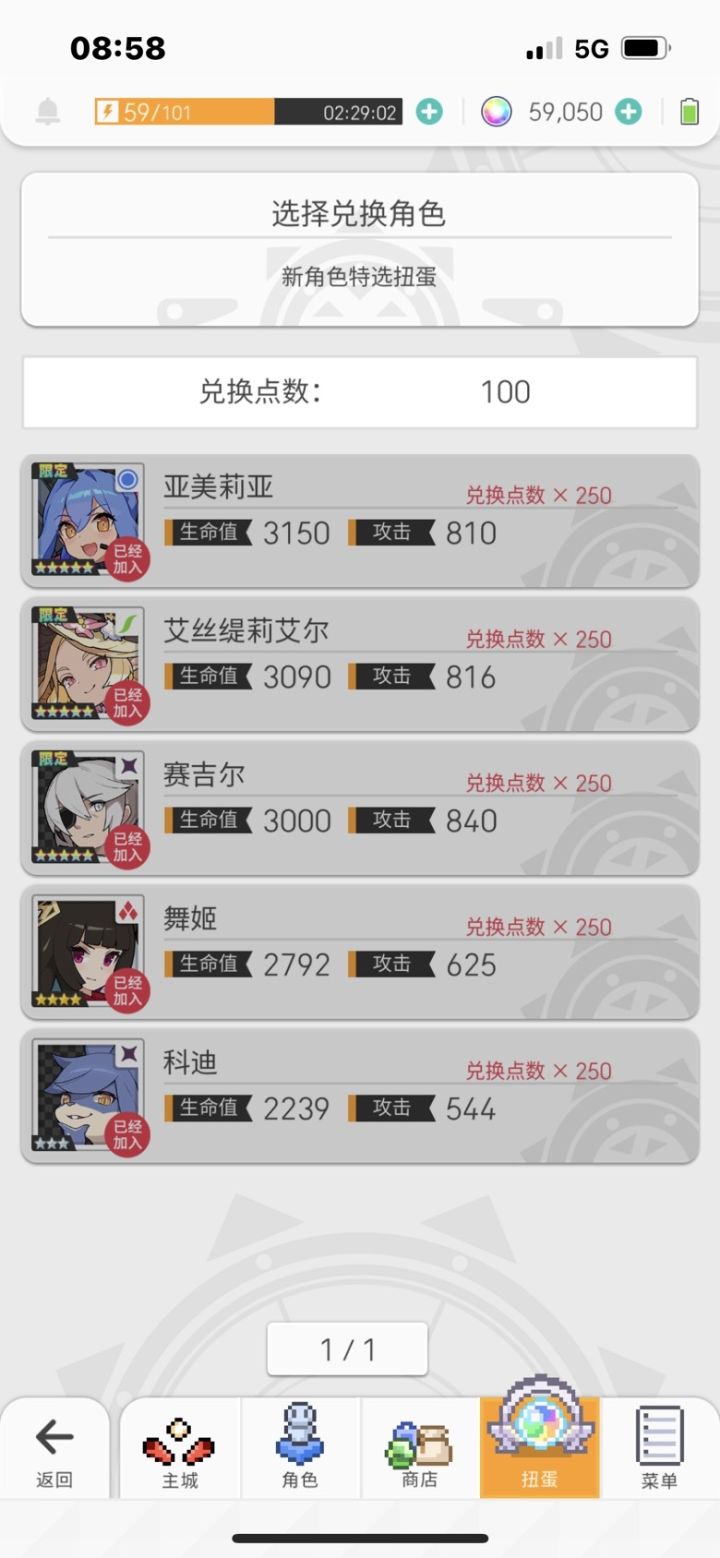720x1558 pixels.
Task: Add stamina with the plus icon beside the timer
Action: [x=429, y=112]
